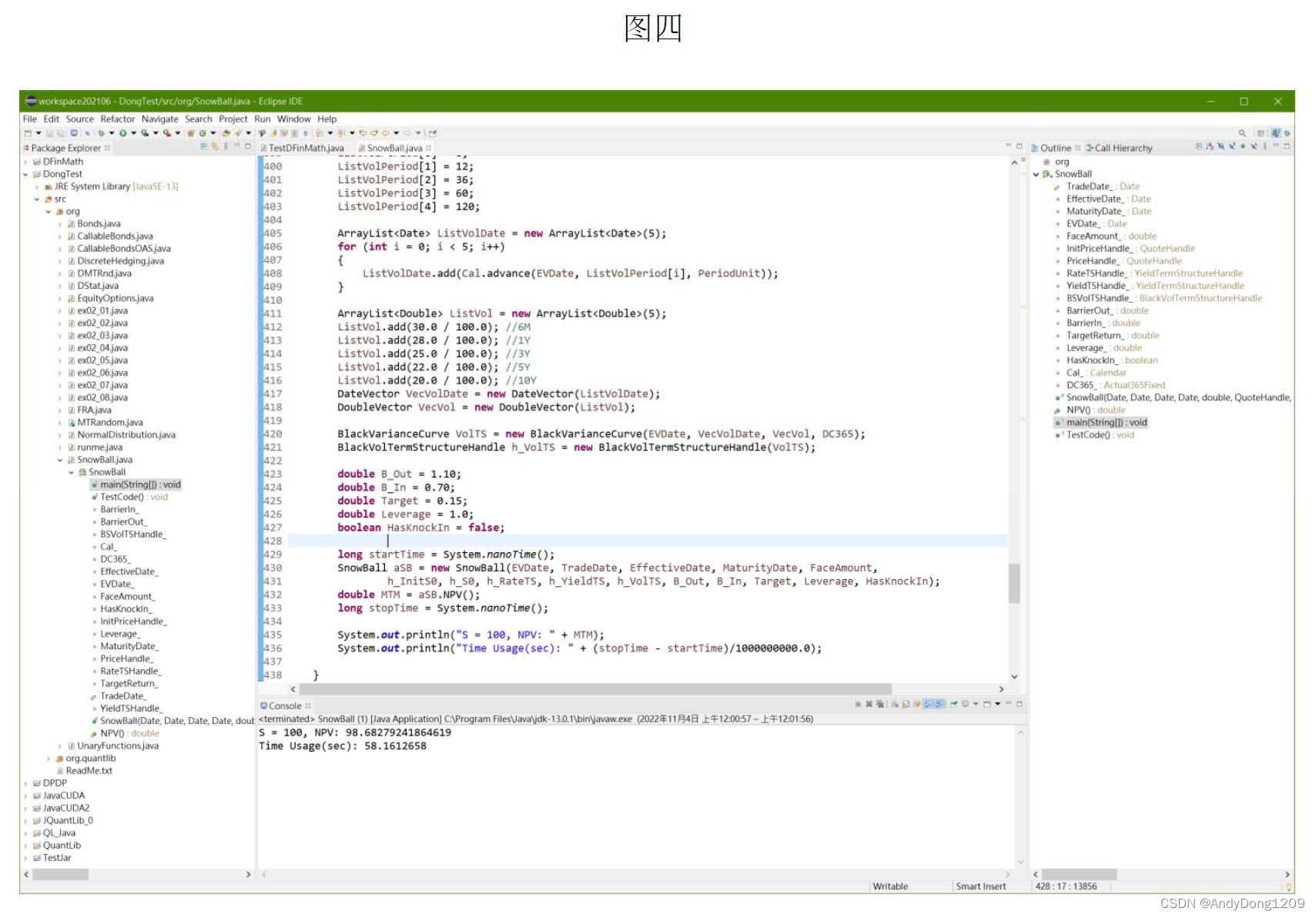Image resolution: width=1316 pixels, height=918 pixels.
Task: Click the Debug bug icon in the toolbar
Action: point(101,133)
